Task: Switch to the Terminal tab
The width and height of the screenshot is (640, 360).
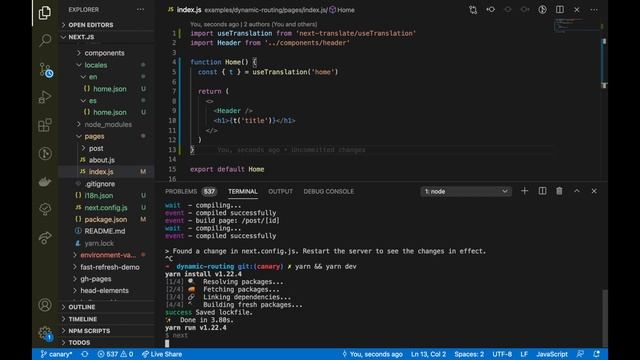Action: coord(243,191)
